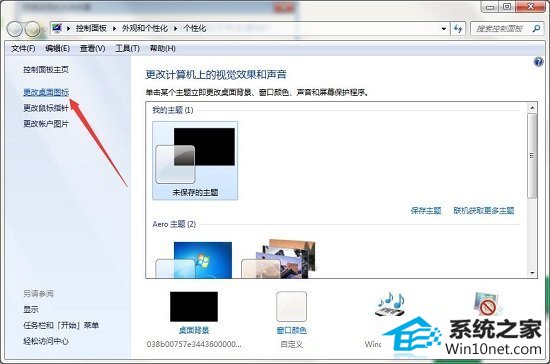Click 更改鼠标指针 link
Screen dimensions: 550x364
coord(46,108)
